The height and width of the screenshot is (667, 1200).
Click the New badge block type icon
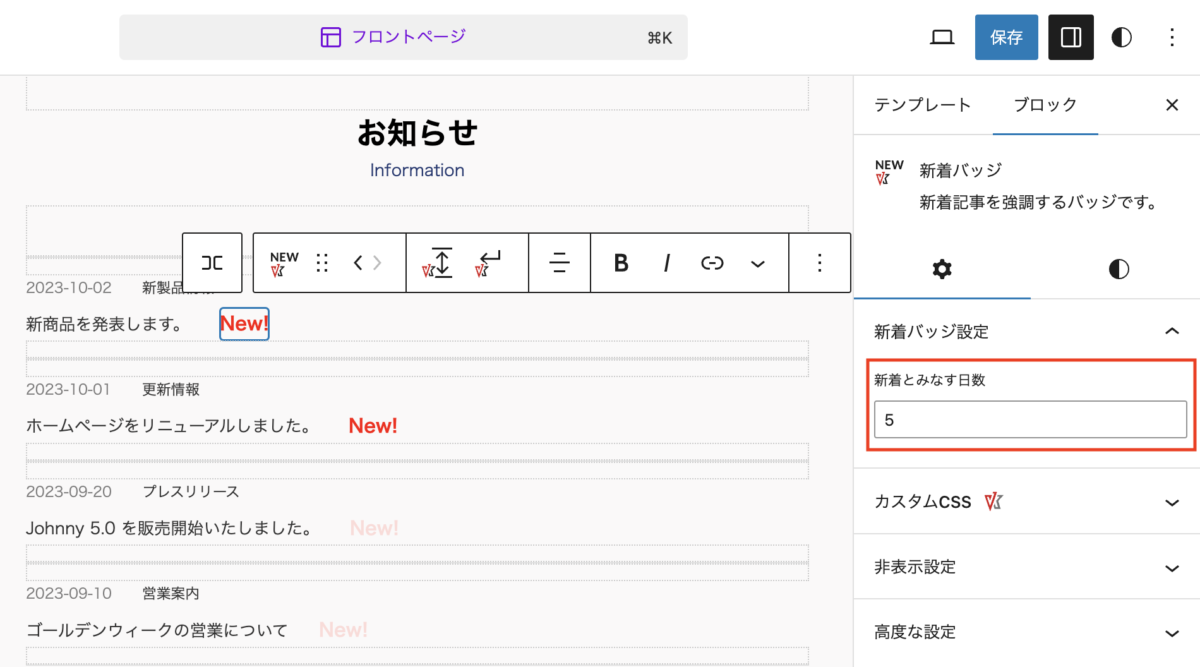[284, 263]
